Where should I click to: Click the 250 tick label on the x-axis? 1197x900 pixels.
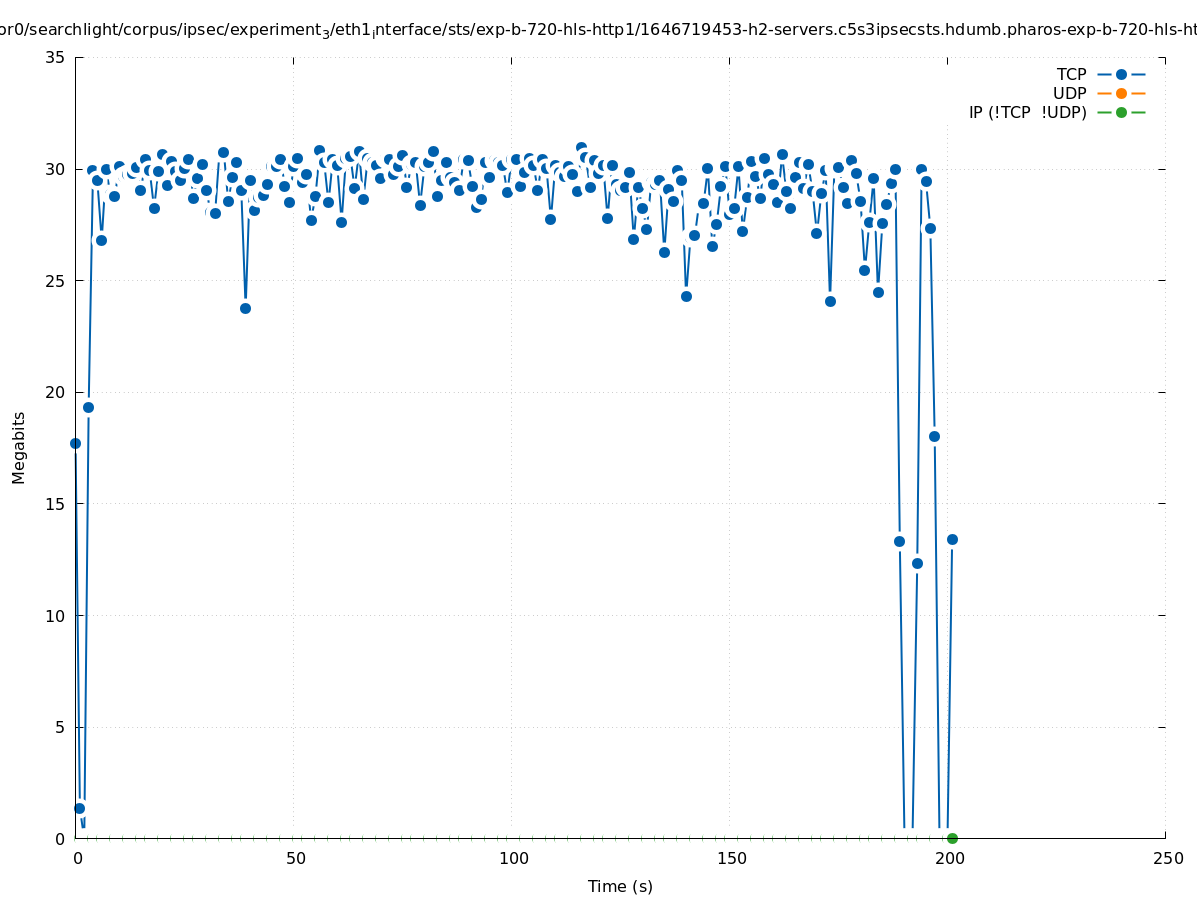point(1167,859)
